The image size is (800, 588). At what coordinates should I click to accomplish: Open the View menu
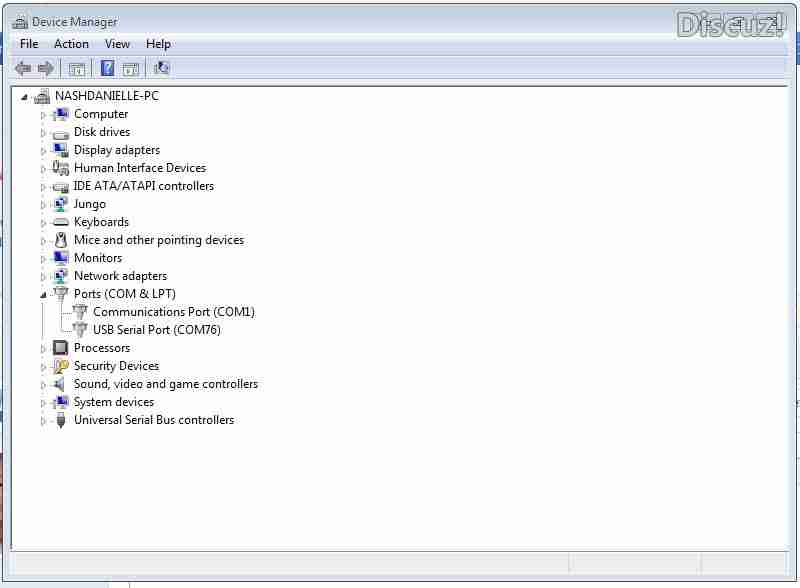pyautogui.click(x=117, y=43)
